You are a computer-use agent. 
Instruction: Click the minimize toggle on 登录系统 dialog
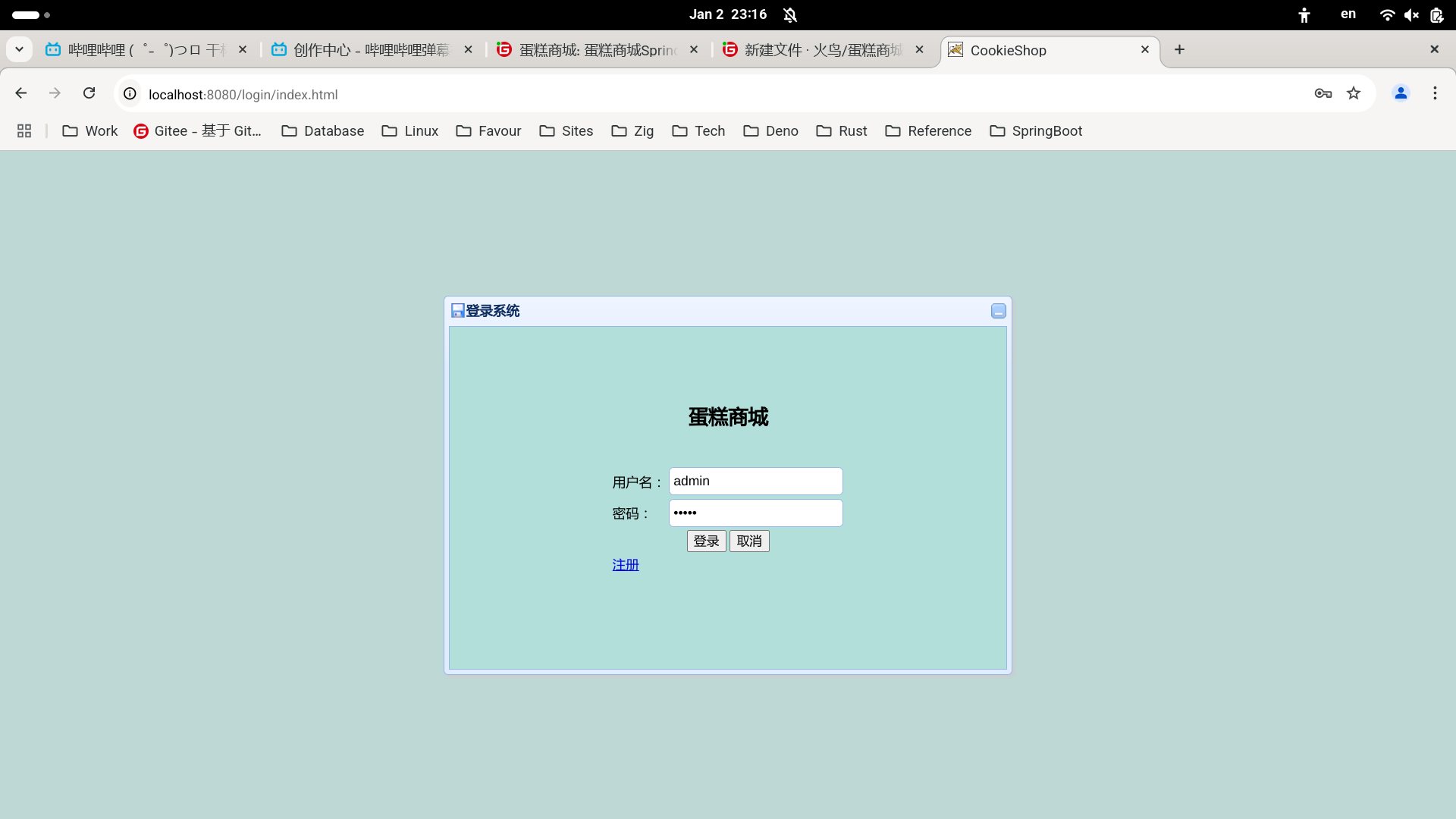tap(998, 311)
